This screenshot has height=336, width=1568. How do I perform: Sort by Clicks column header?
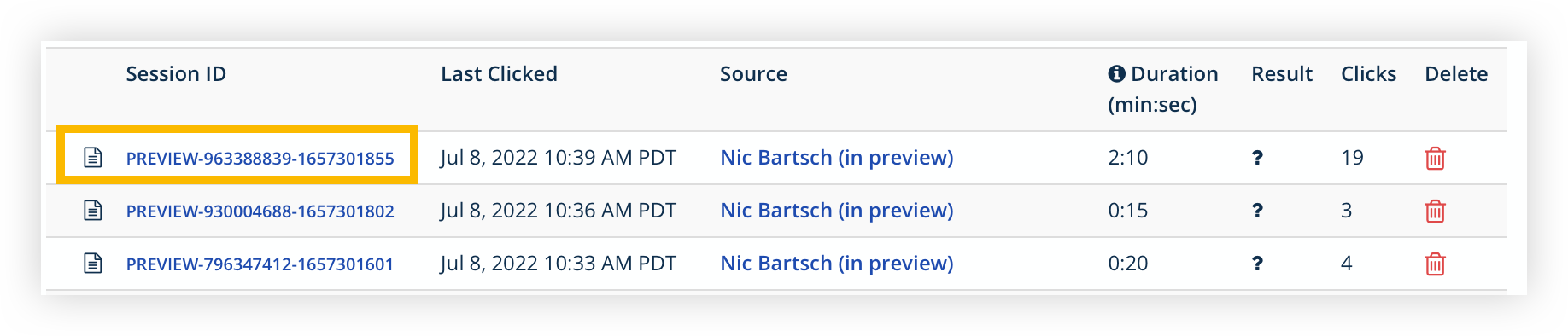(x=1368, y=74)
